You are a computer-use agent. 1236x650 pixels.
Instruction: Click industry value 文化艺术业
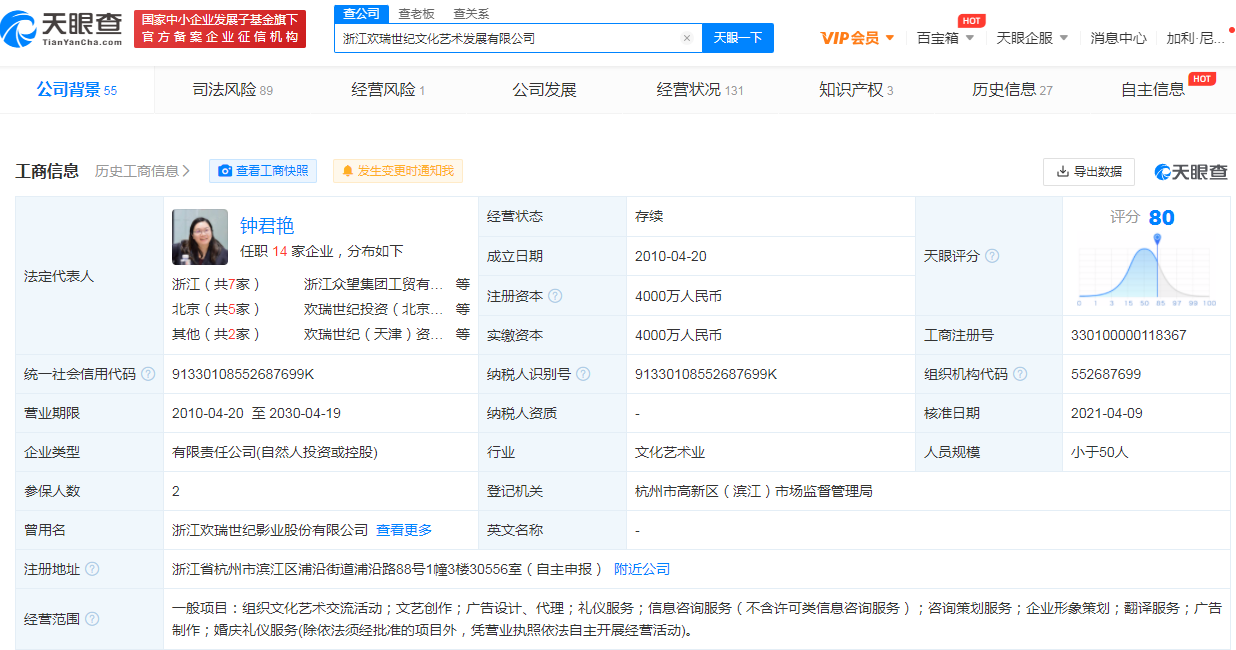coord(670,452)
